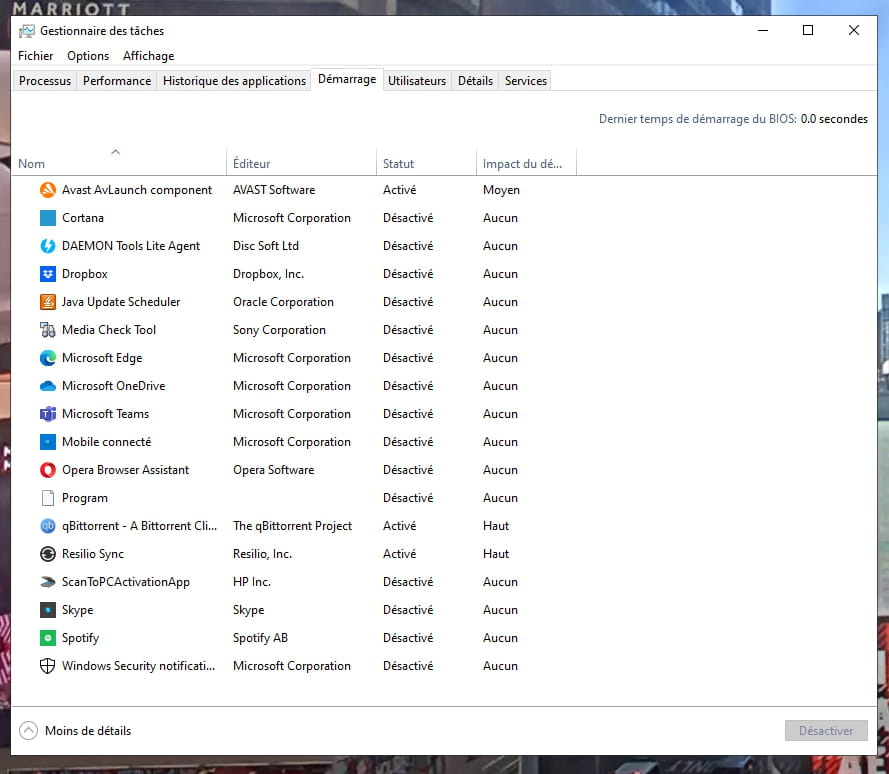Click the Dropbox icon in the list
Viewport: 889px width, 774px height.
click(x=48, y=274)
